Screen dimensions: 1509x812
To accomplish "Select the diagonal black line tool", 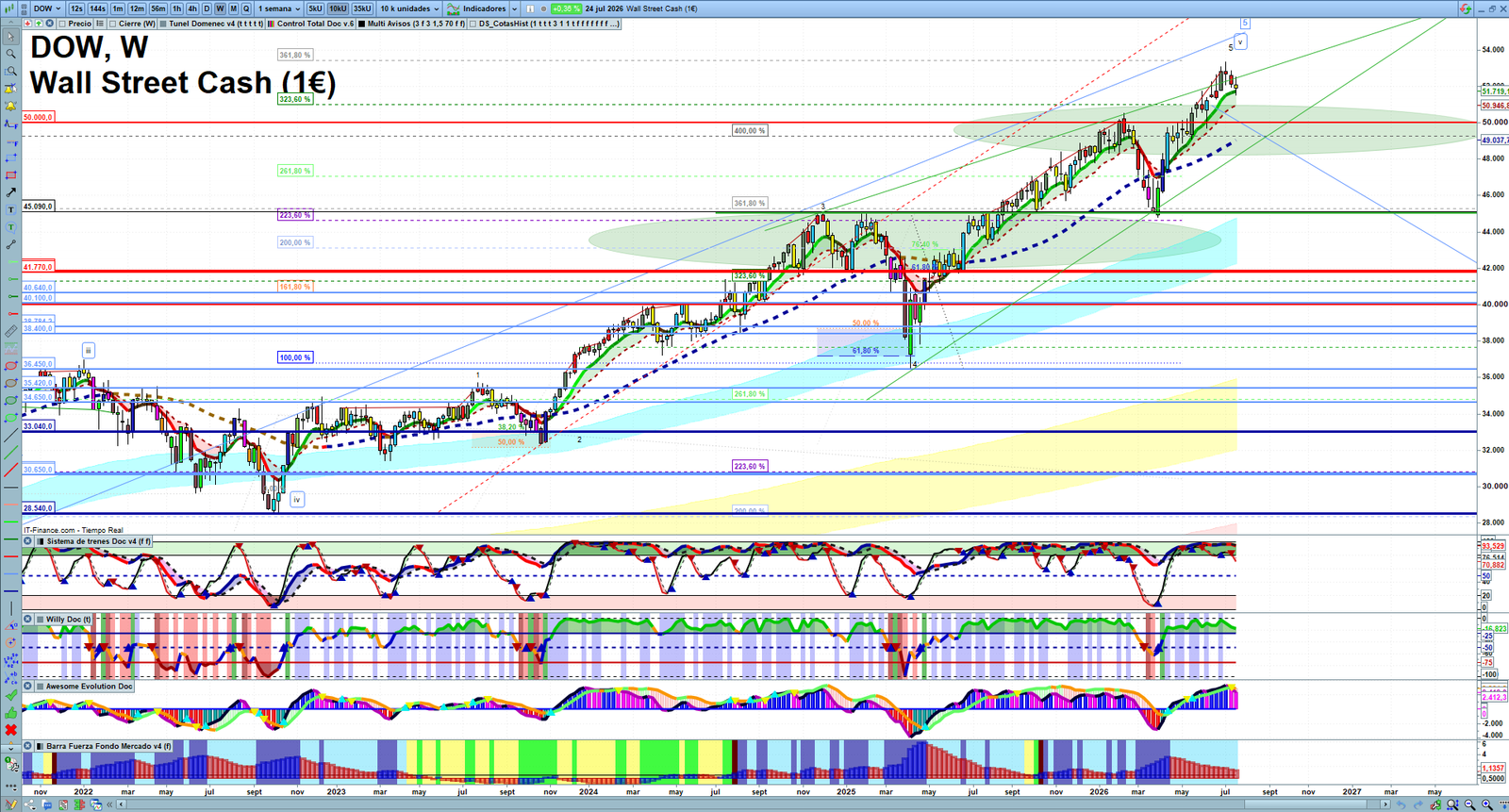I will pyautogui.click(x=10, y=434).
